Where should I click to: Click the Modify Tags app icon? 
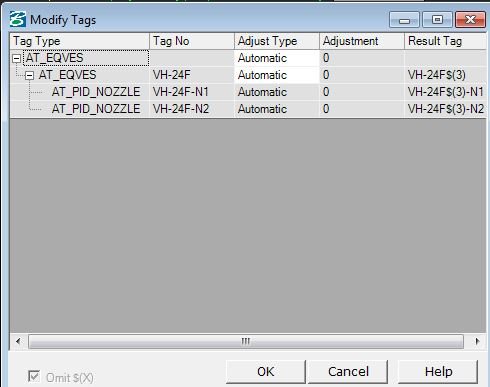[18, 19]
